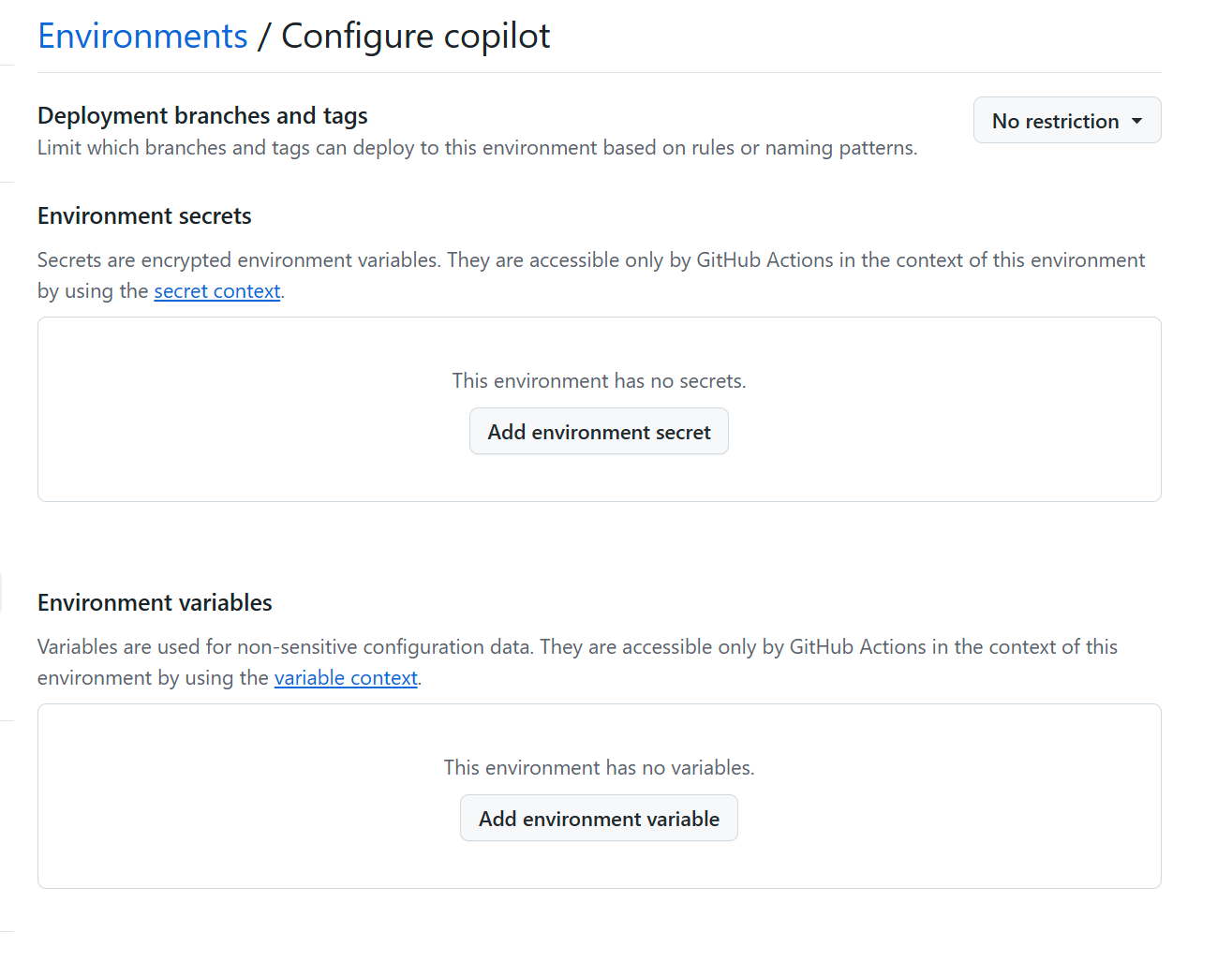Select the Environments navigation link
The height and width of the screenshot is (961, 1232).
[x=141, y=36]
